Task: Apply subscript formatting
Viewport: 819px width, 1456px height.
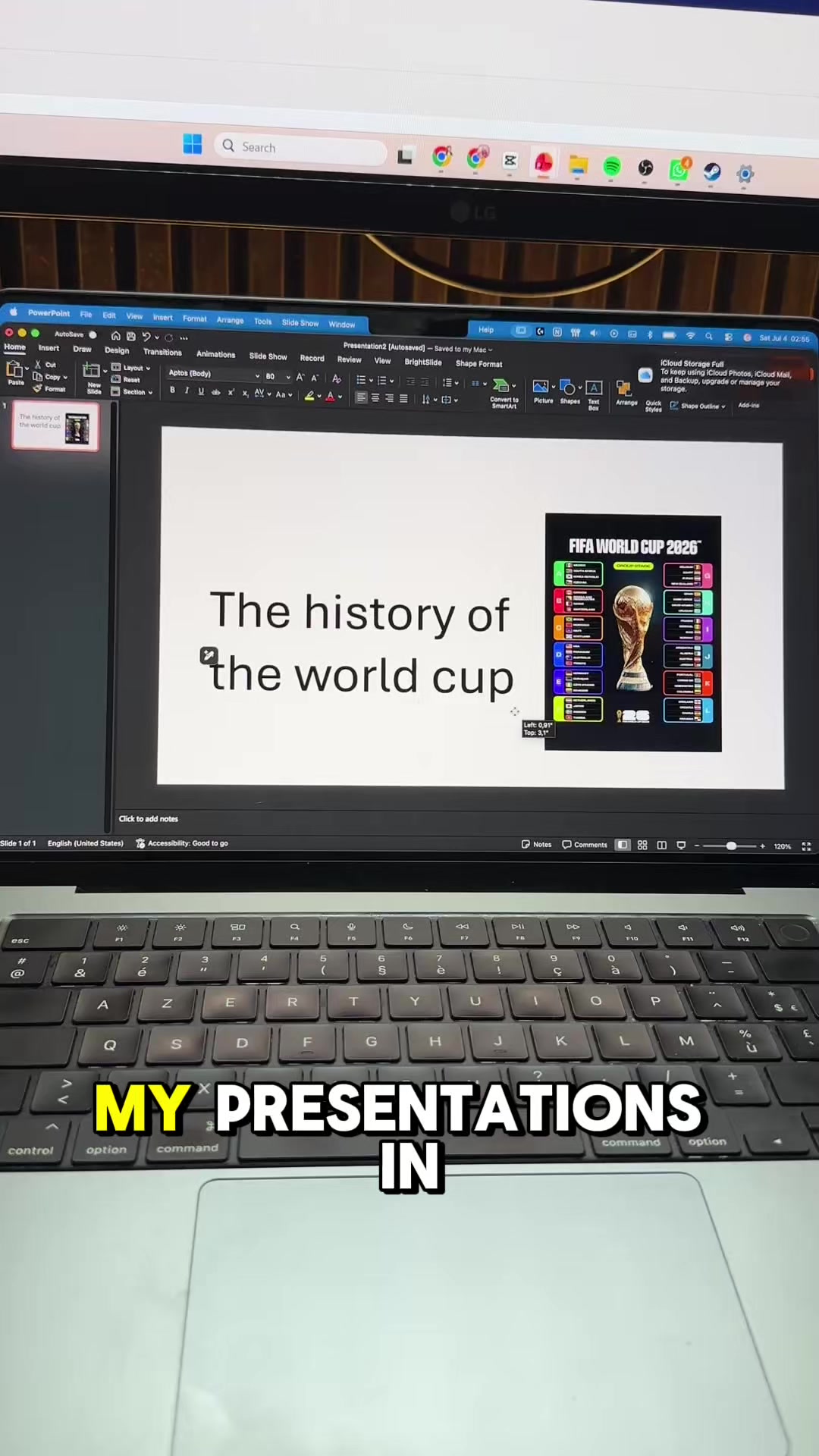Action: tap(245, 393)
